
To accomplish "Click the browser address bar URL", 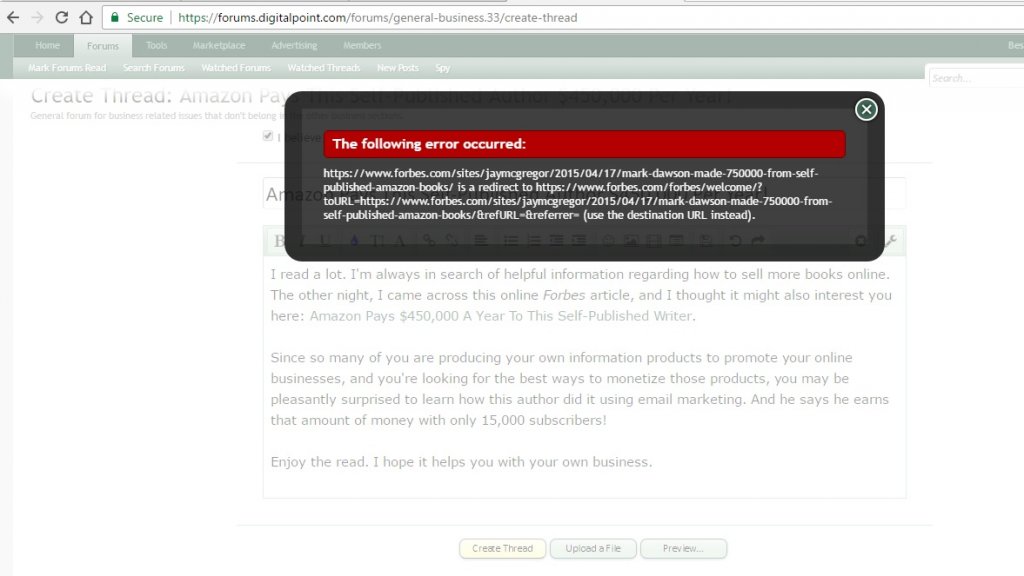I will (x=377, y=18).
